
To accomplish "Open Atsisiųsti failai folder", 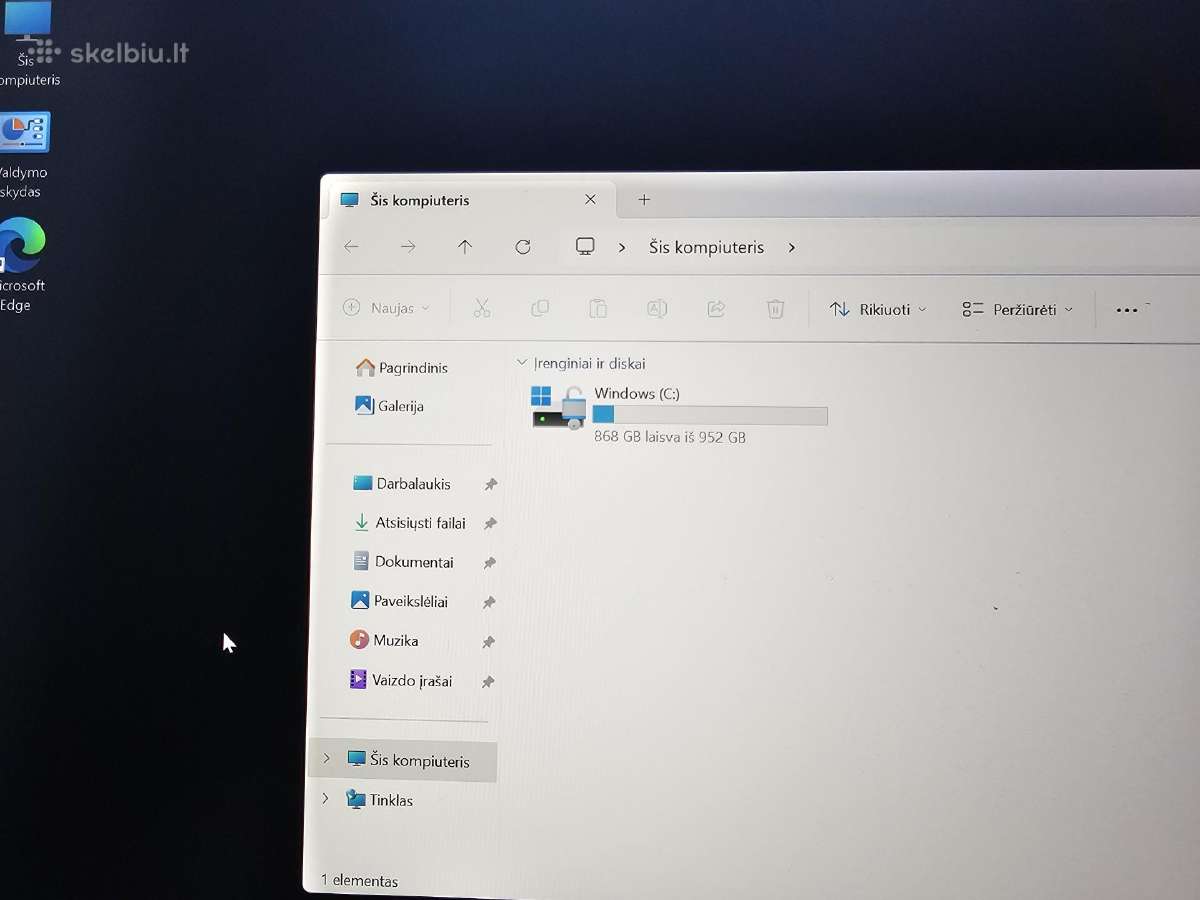I will [x=410, y=523].
